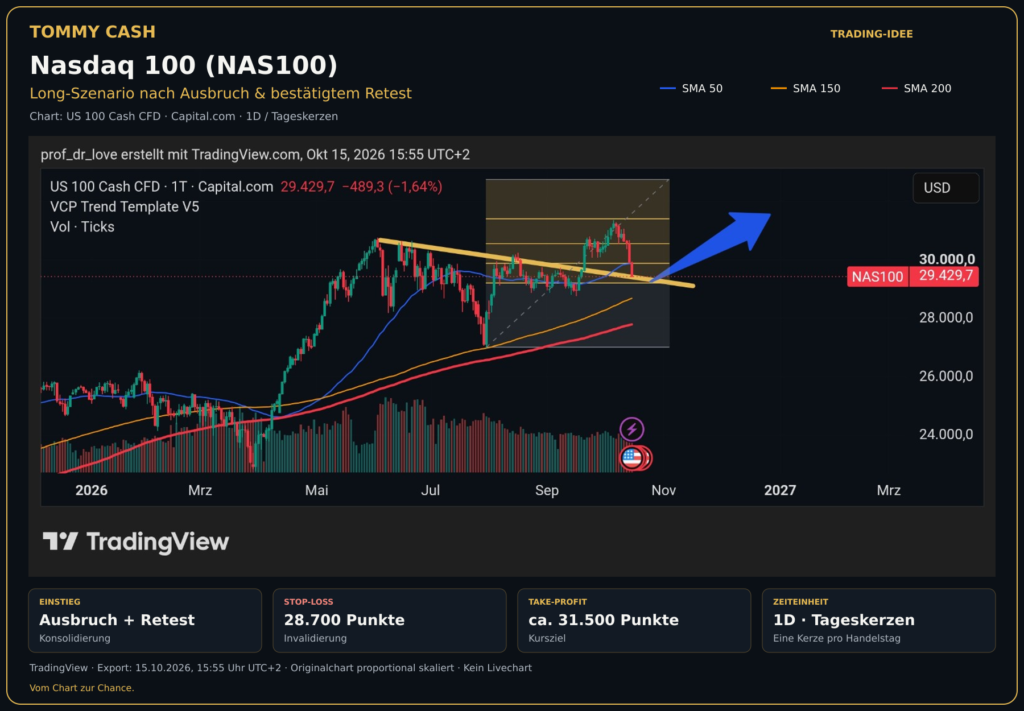Screen dimensions: 1024x711
Task: Click the Nov time axis label
Action: tap(663, 490)
